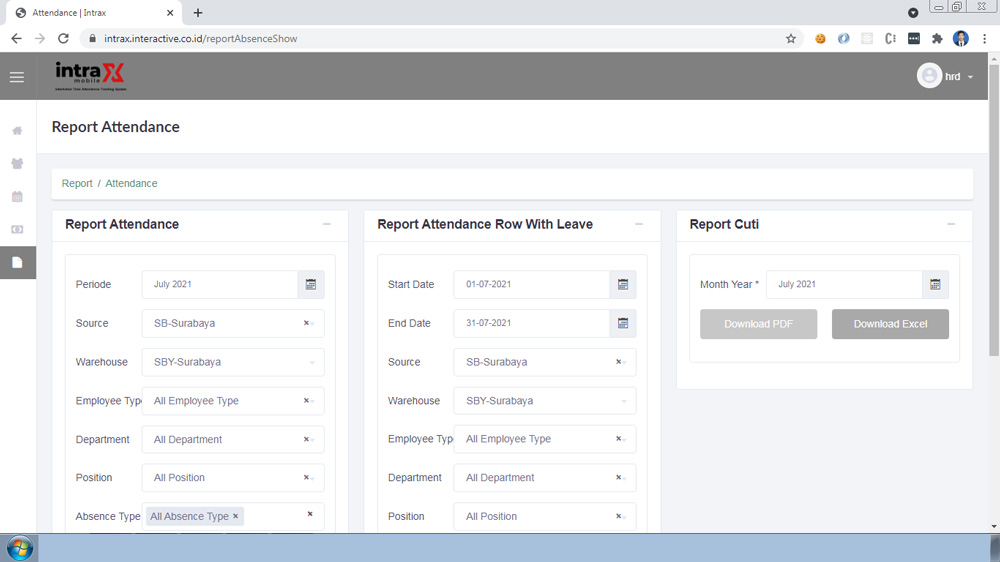This screenshot has height=562, width=1000.
Task: Open Warehouse dropdown in Report Attendance
Action: pos(233,362)
